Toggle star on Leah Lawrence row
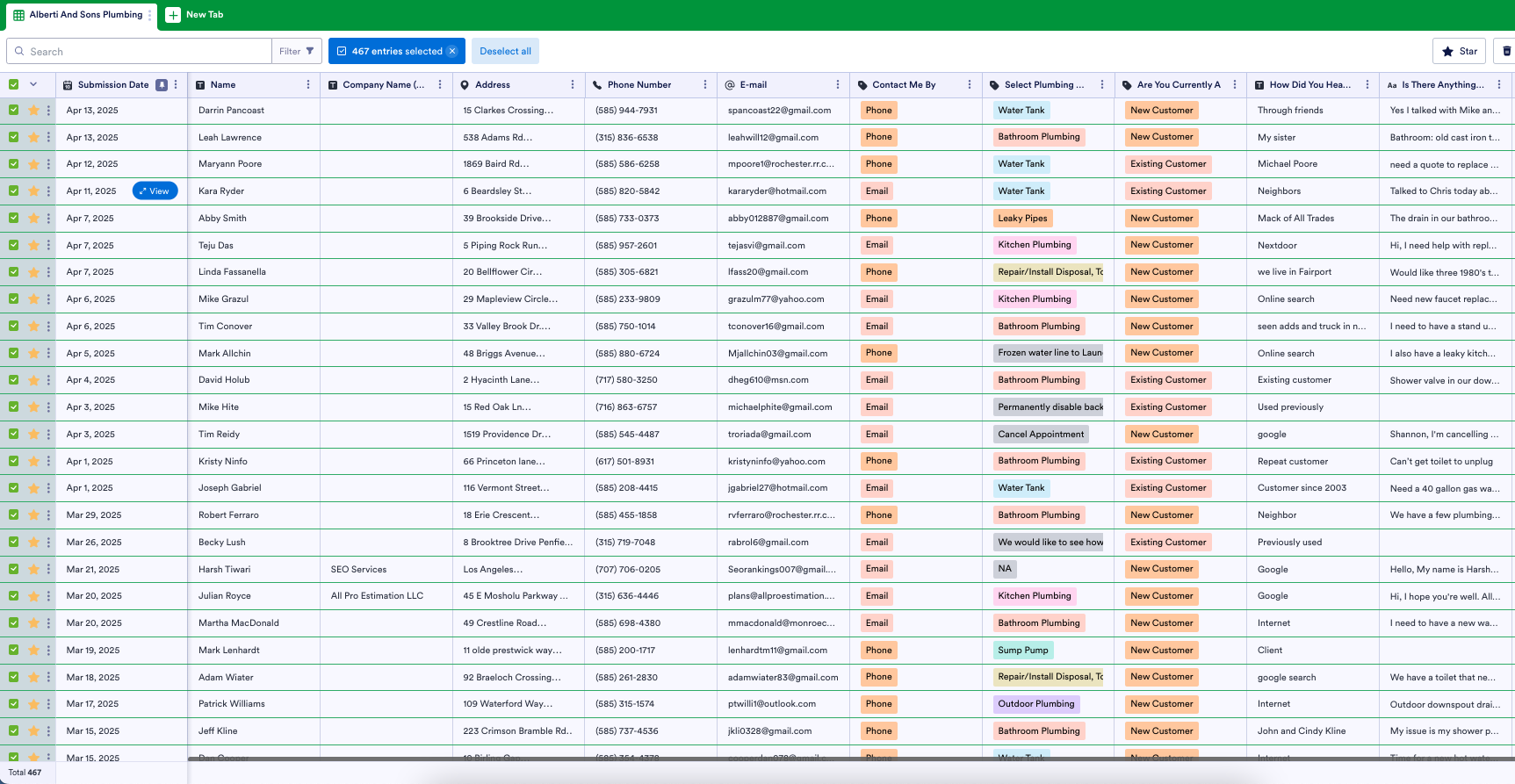 click(33, 138)
